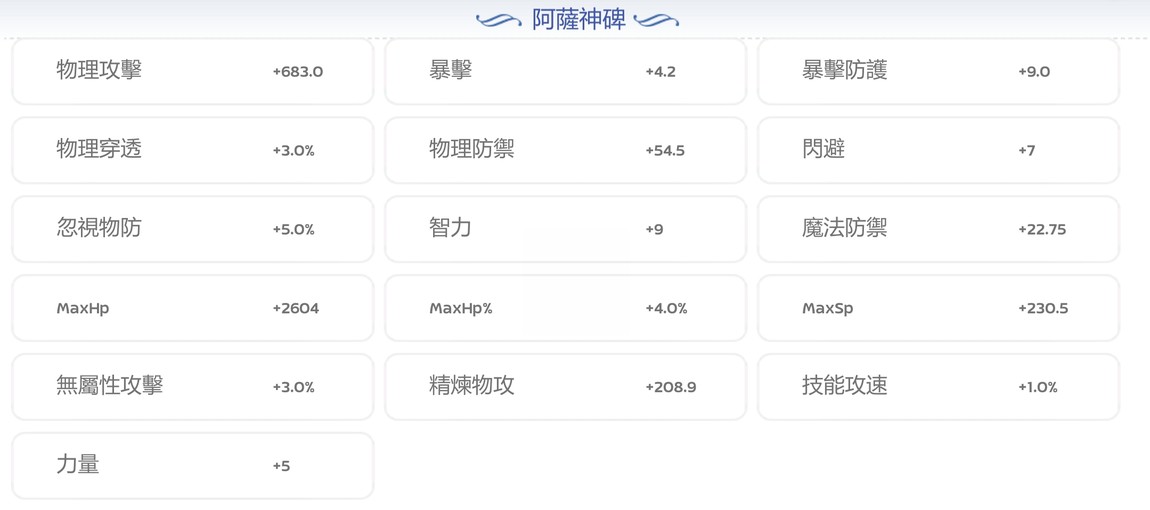Click the right ornamental flourish beside title
1150x510 pixels.
(x=656, y=21)
